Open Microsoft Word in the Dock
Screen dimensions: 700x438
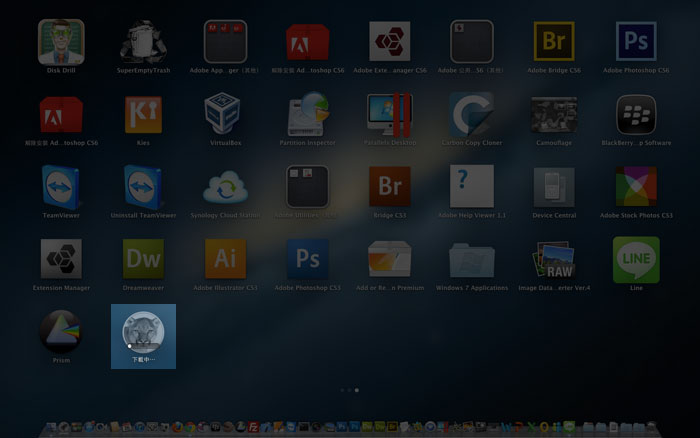[x=505, y=427]
